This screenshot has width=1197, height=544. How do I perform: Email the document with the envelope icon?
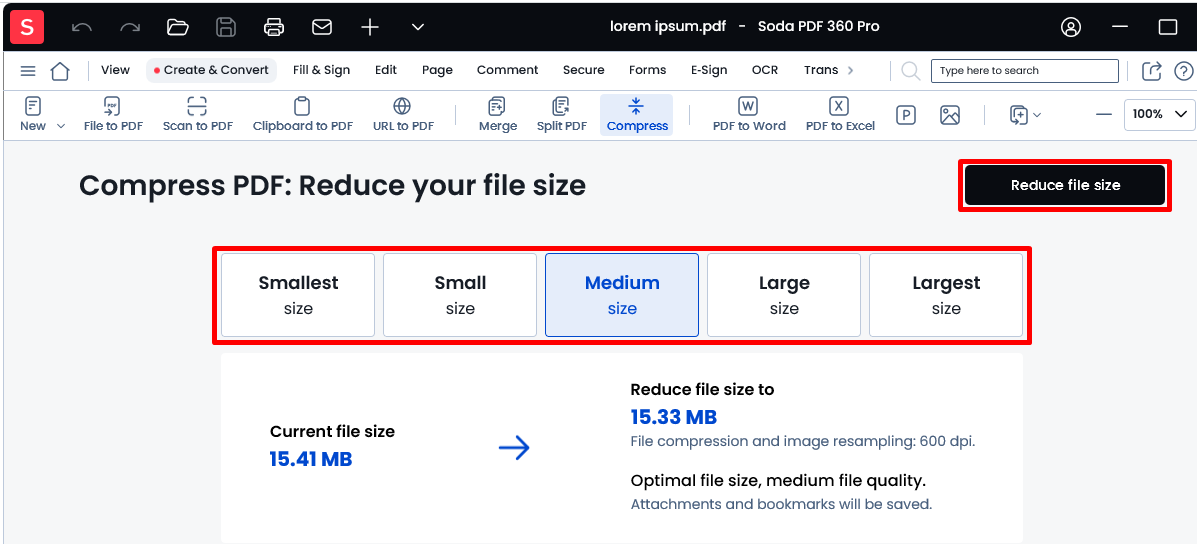pos(322,27)
